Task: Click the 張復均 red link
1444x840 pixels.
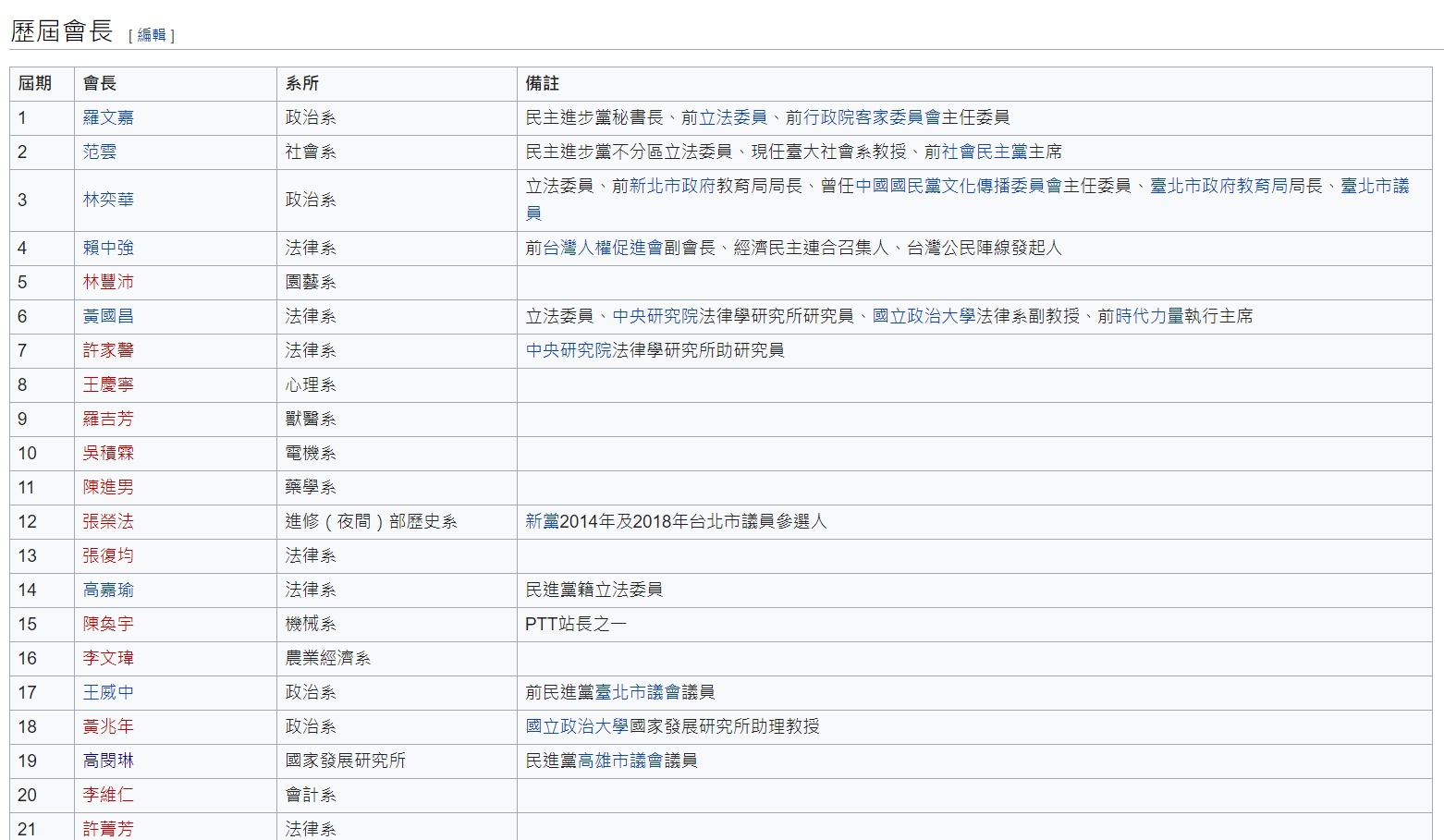Action: pos(108,555)
